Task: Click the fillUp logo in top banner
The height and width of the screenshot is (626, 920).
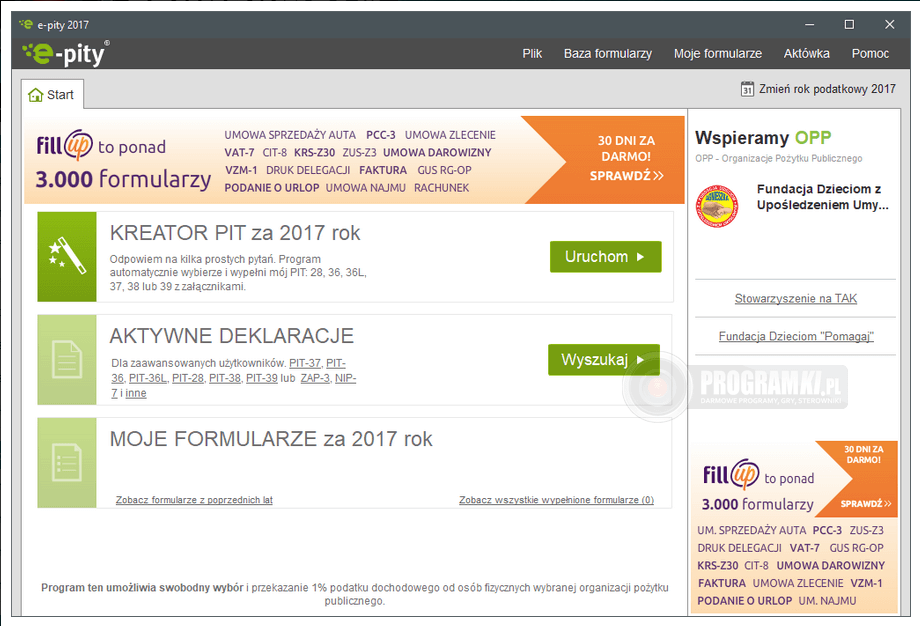Action: pos(65,145)
